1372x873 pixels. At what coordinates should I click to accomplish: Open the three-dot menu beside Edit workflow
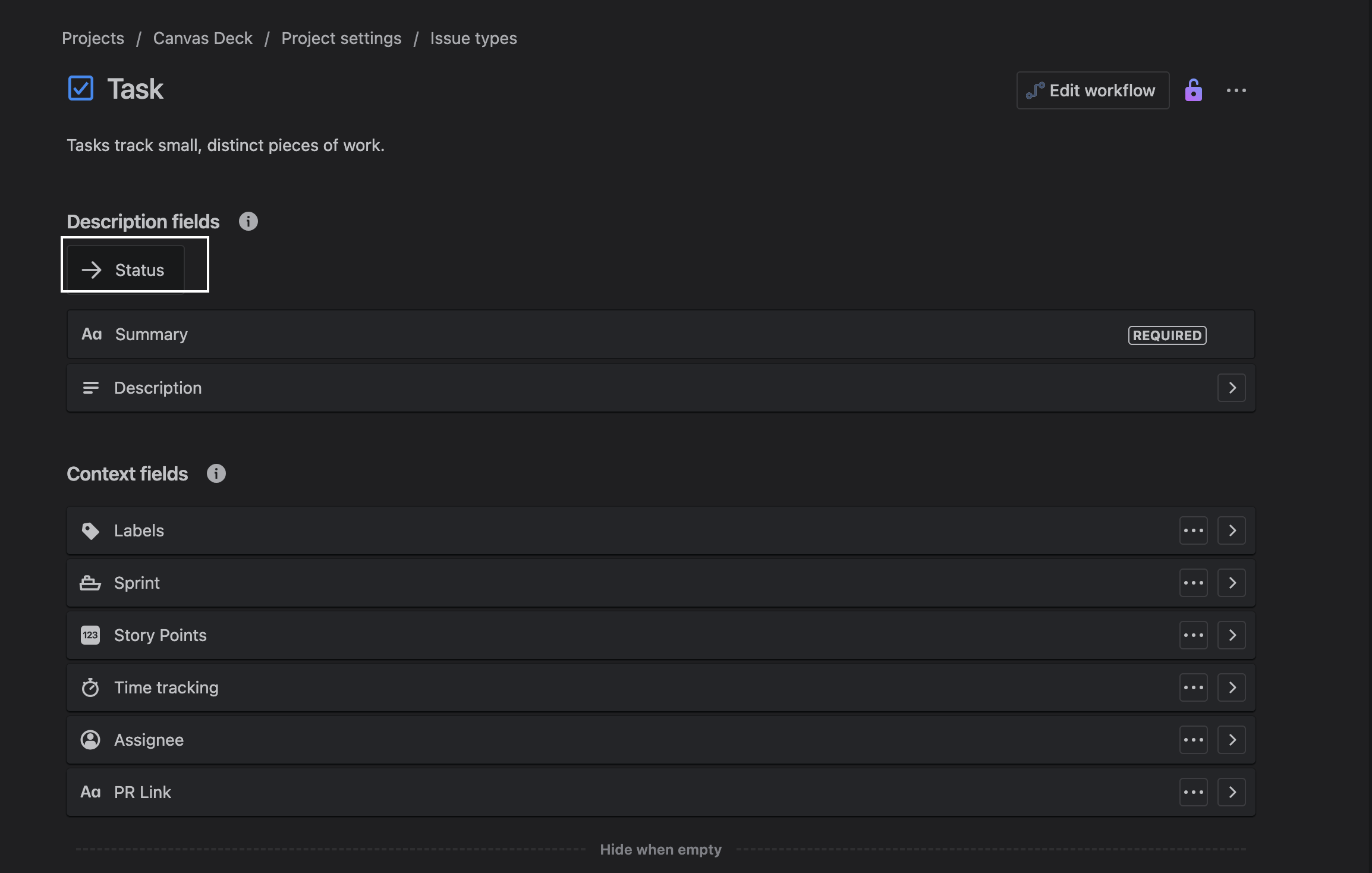coord(1236,90)
